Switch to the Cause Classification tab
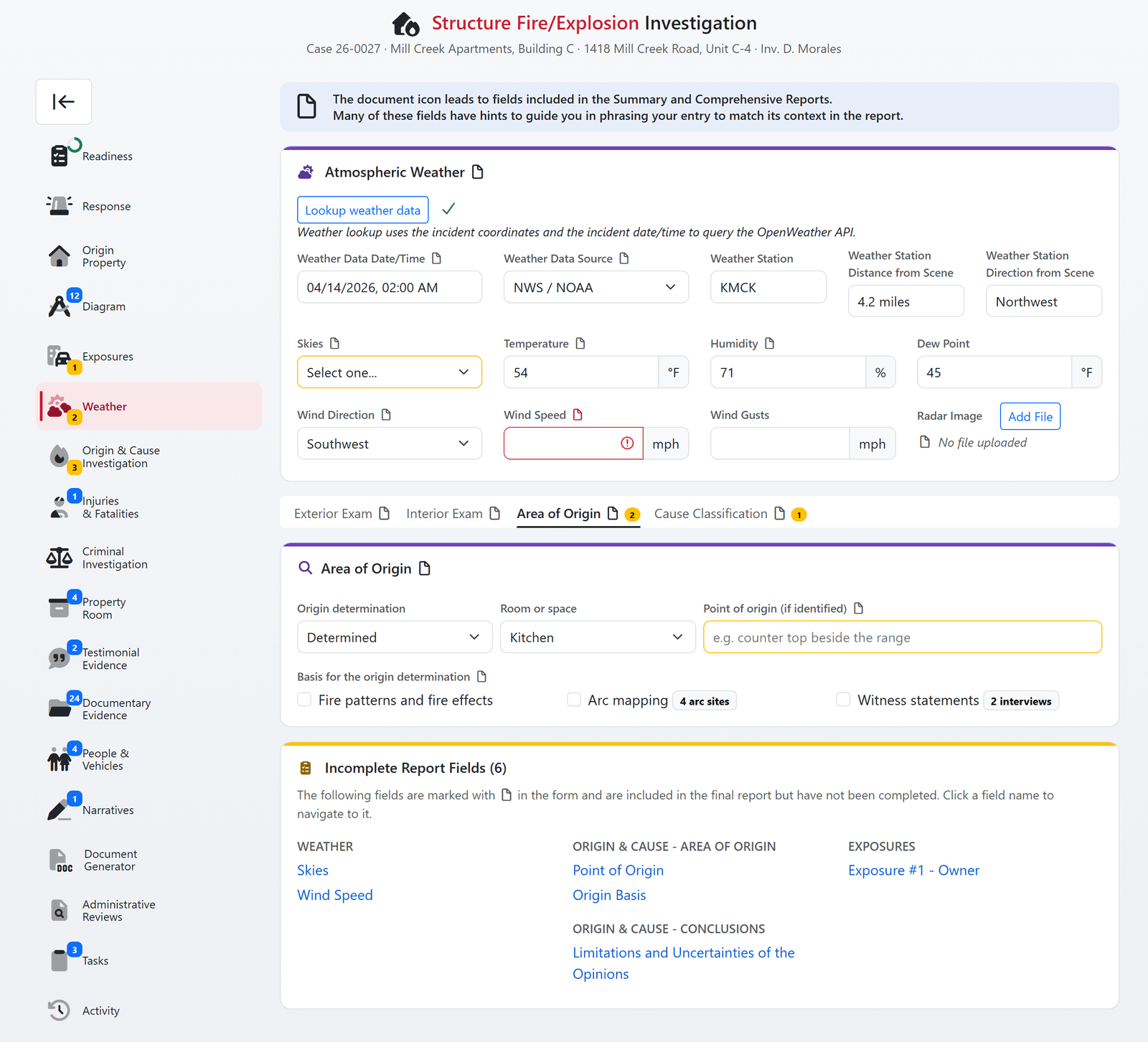1148x1042 pixels. [730, 514]
